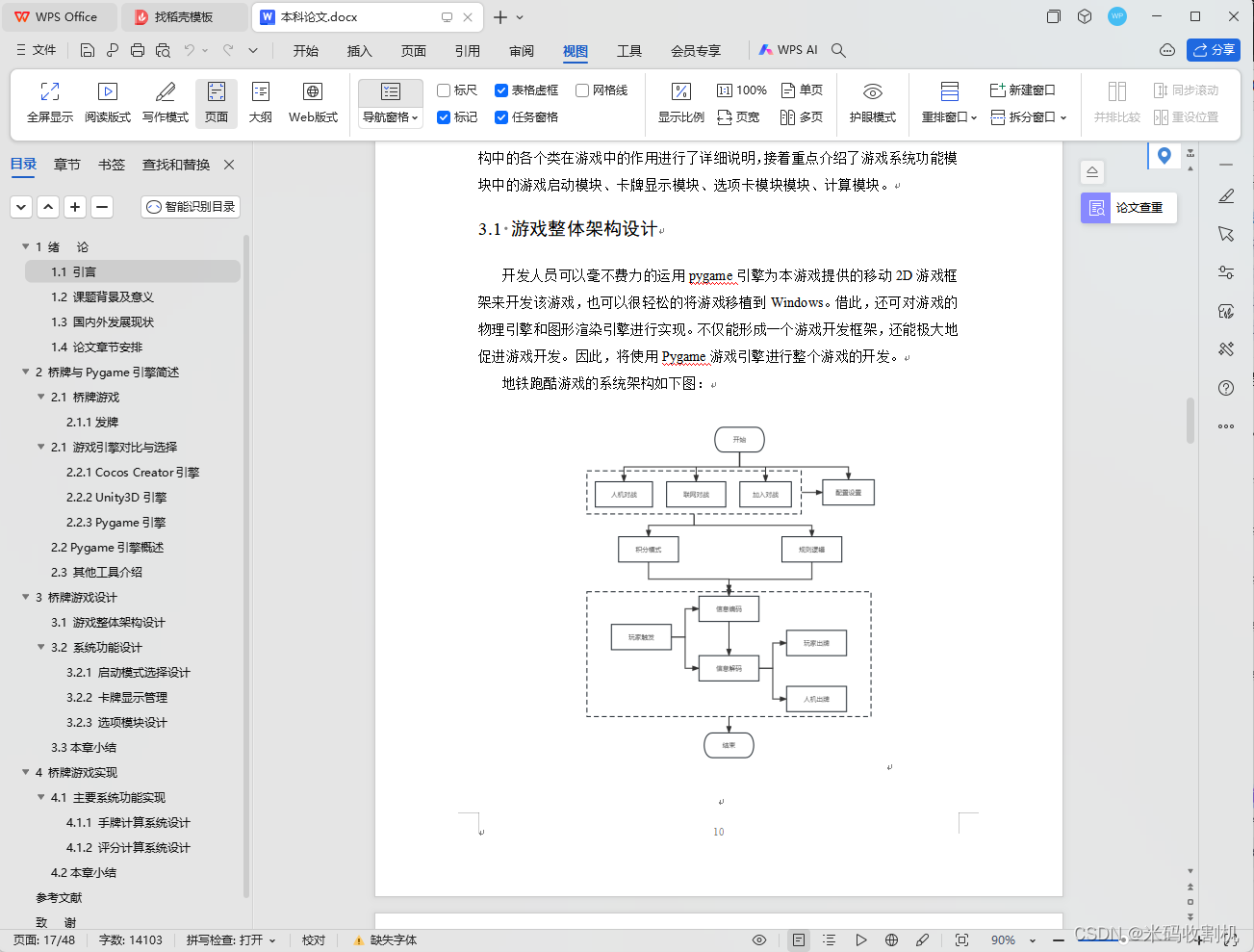Image resolution: width=1254 pixels, height=952 pixels.
Task: Enable the 标尺 ruler checkbox
Action: point(446,90)
